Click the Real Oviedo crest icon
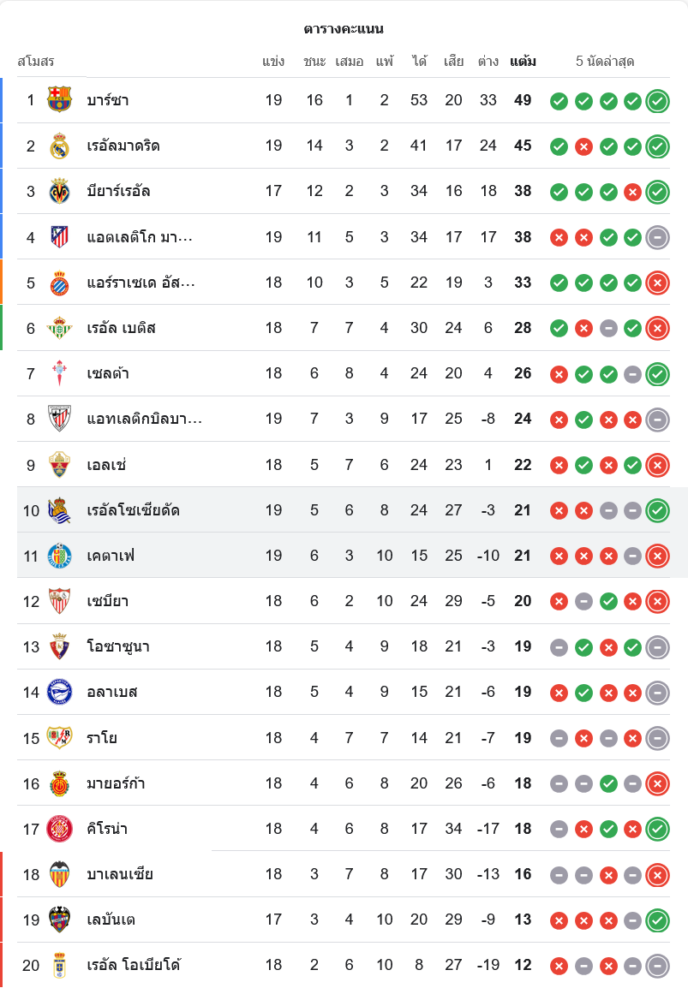688x1000 pixels. pos(60,966)
